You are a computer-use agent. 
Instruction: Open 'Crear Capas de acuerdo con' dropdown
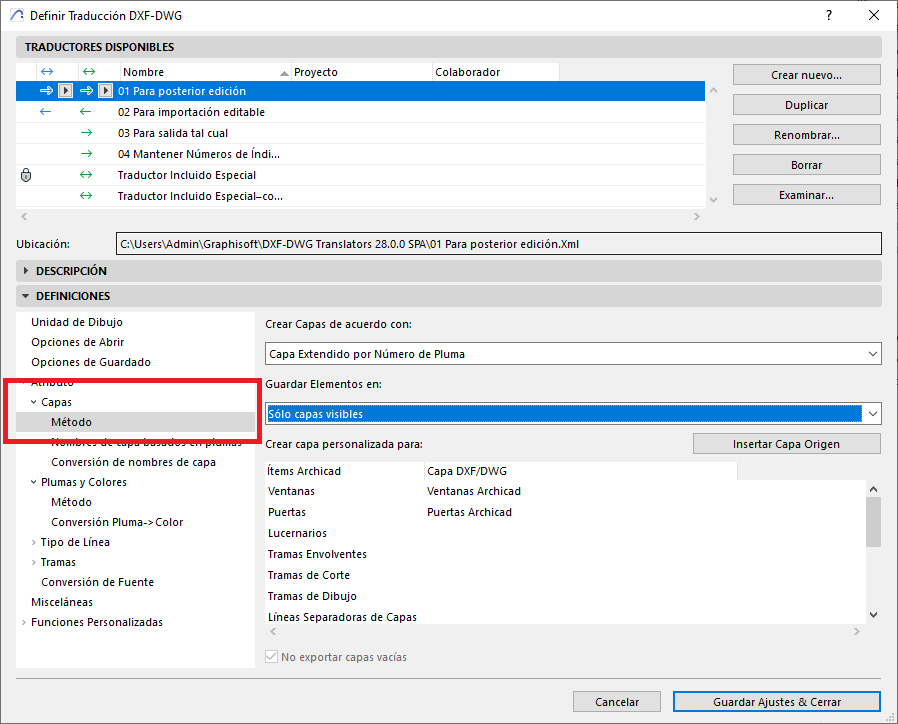573,354
